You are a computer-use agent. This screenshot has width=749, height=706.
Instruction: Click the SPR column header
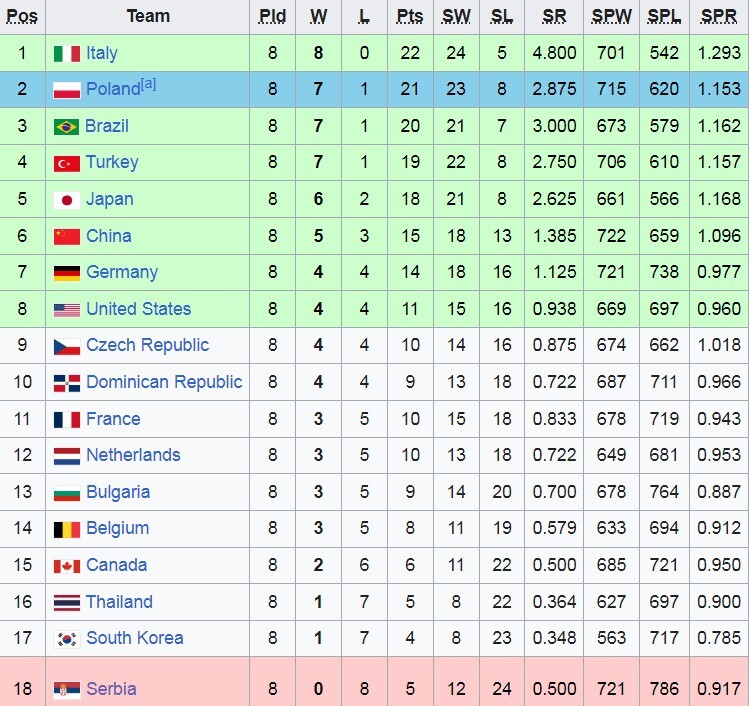click(x=720, y=16)
